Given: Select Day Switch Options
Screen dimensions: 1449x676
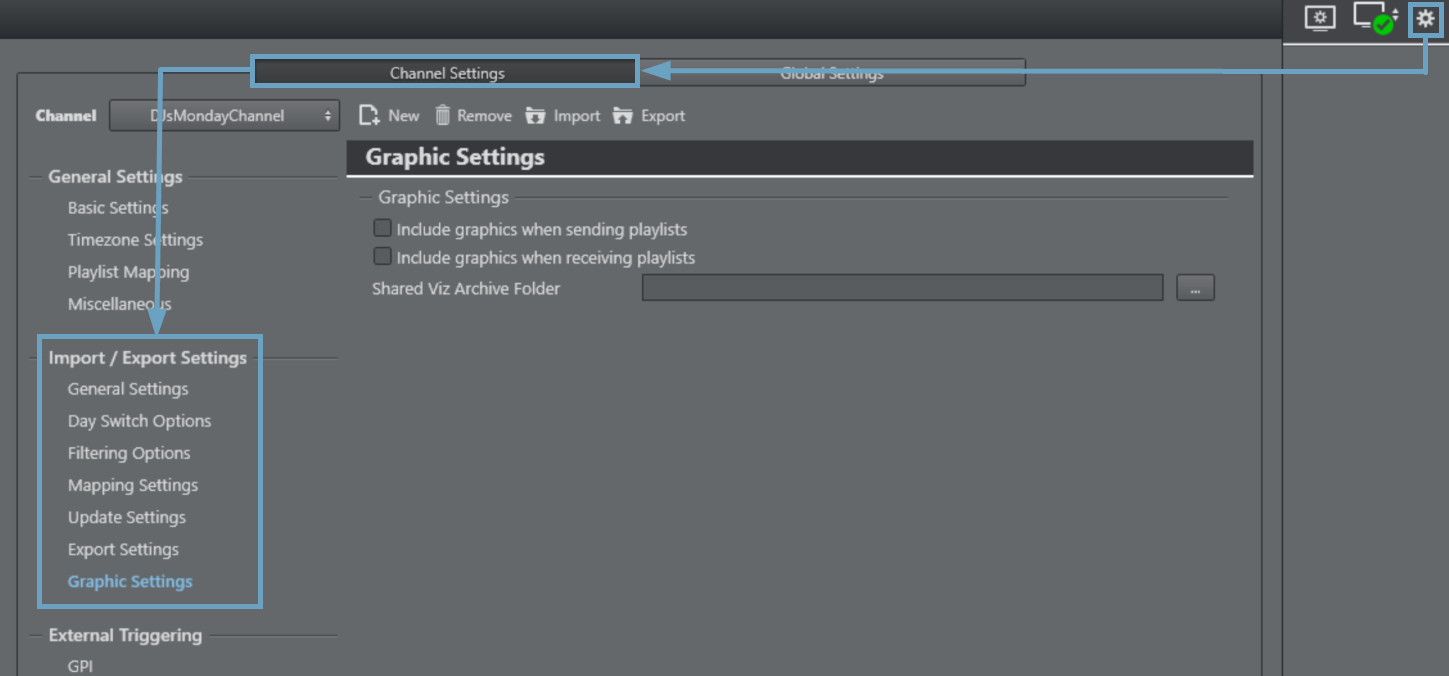Looking at the screenshot, I should click(x=139, y=421).
